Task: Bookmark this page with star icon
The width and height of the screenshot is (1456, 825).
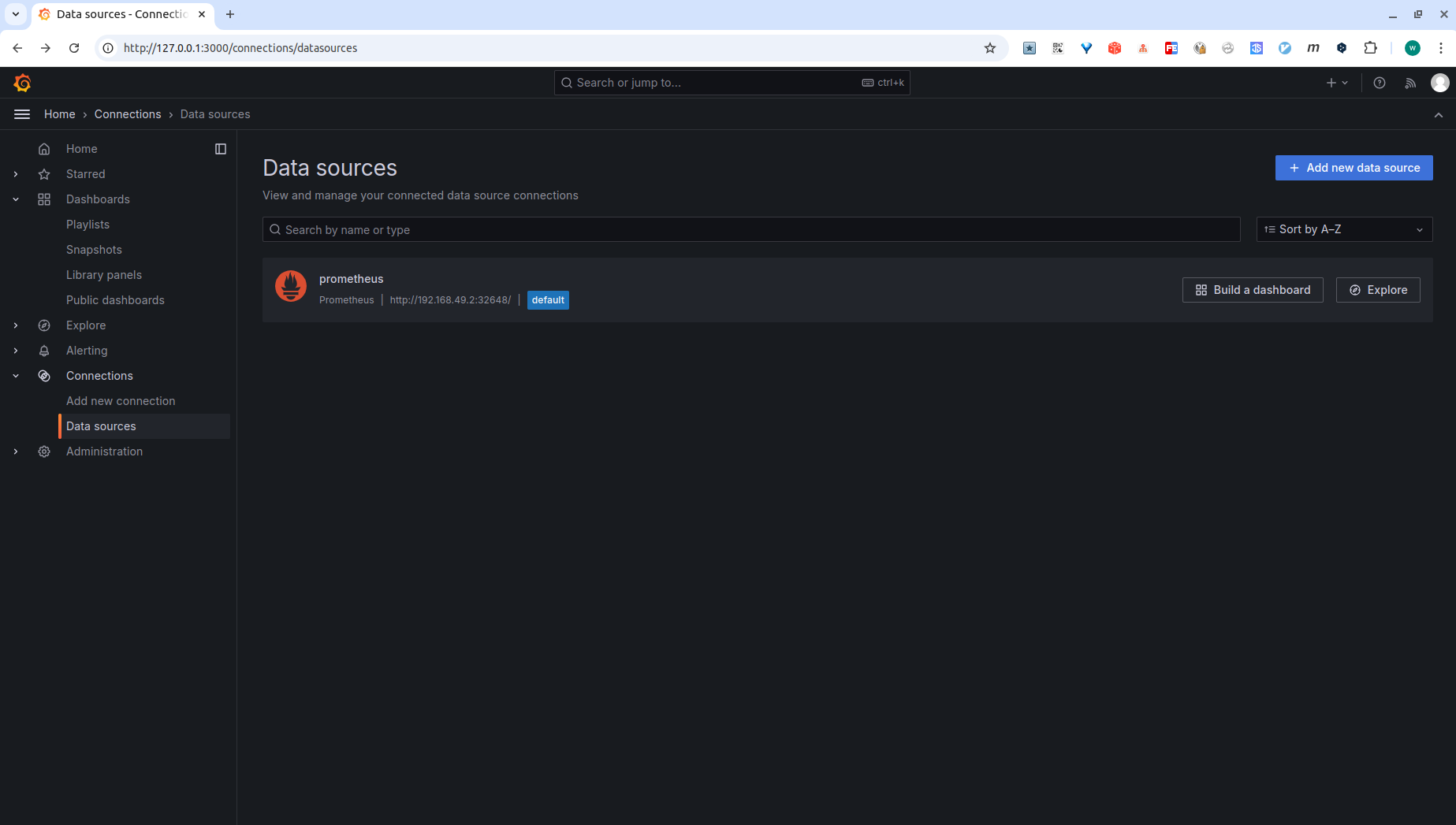Action: (x=990, y=48)
